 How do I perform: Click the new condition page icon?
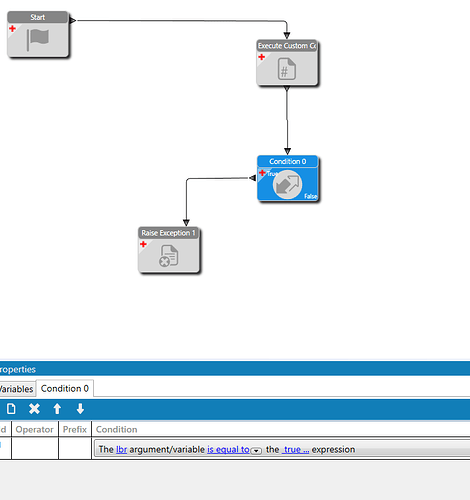point(11,409)
